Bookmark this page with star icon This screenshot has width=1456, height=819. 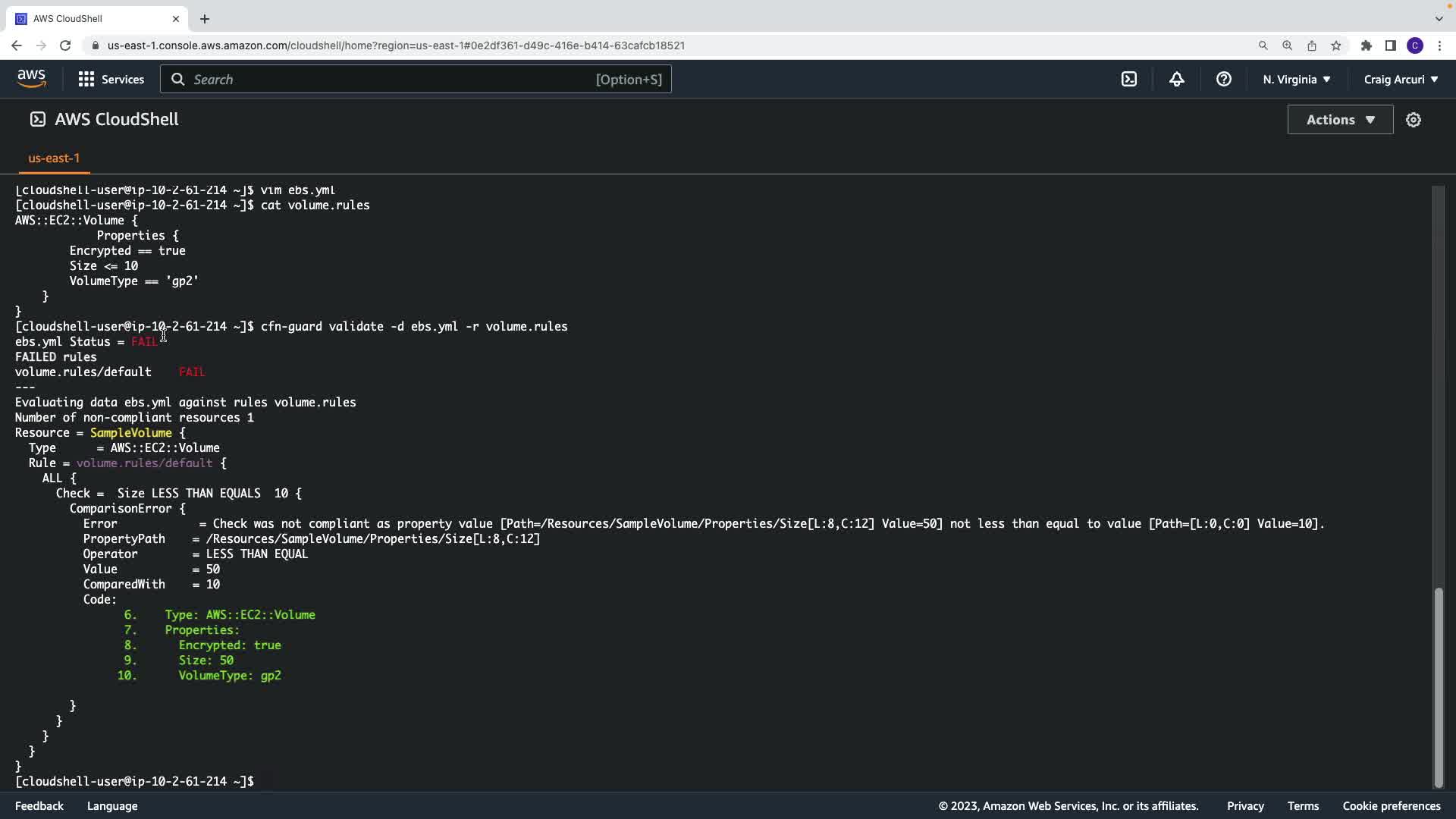pos(1336,45)
